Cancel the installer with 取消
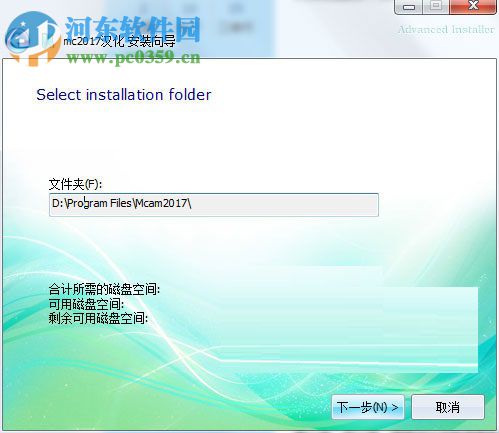Viewport: 499px width, 433px height. [x=448, y=407]
